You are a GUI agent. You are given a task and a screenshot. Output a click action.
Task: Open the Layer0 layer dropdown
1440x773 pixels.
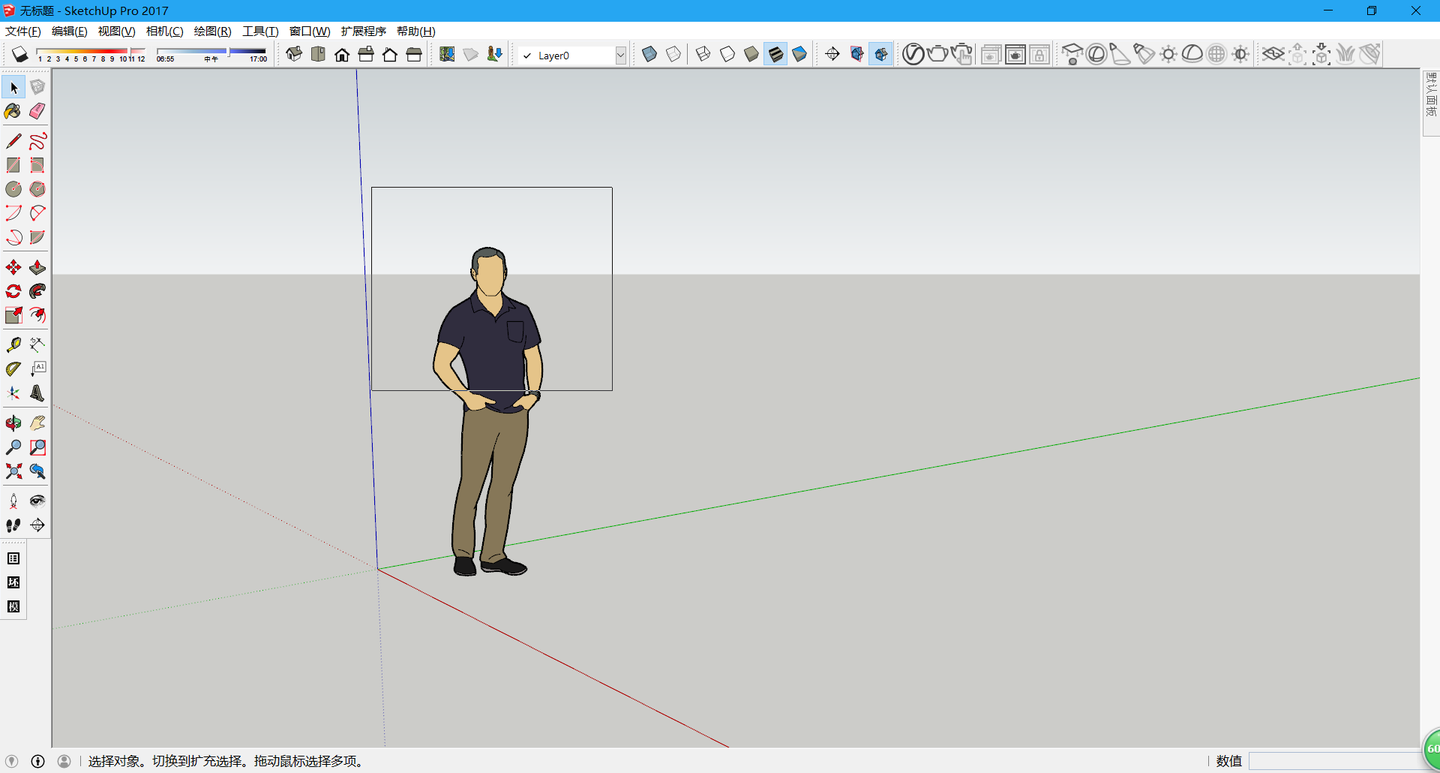[x=620, y=56]
